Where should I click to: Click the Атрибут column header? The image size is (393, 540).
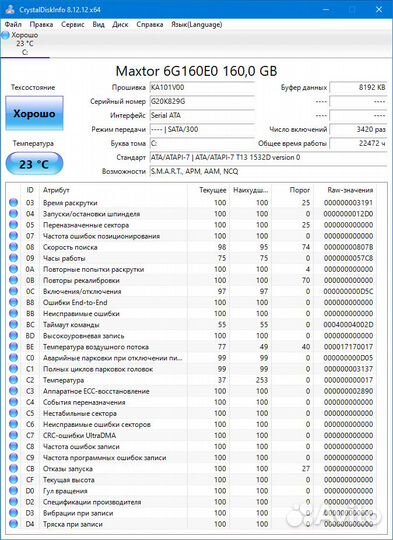tap(56, 190)
